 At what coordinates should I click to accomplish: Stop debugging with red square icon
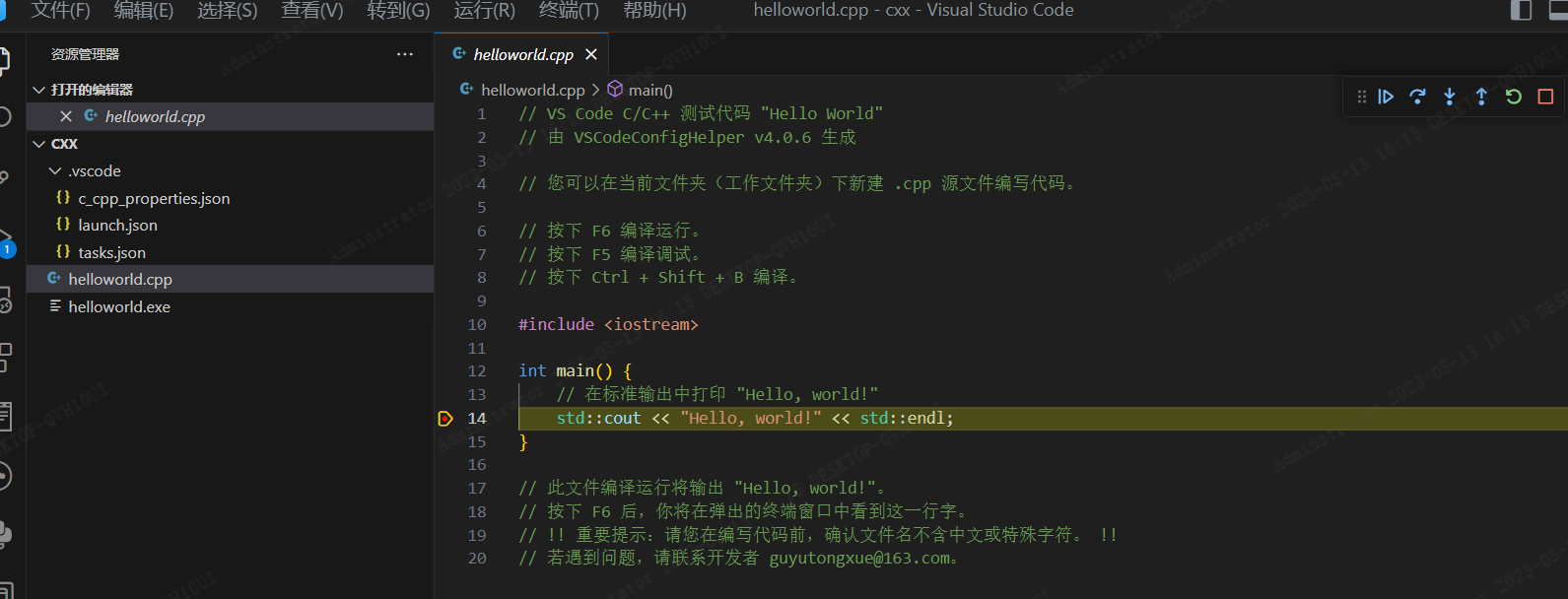(1545, 97)
